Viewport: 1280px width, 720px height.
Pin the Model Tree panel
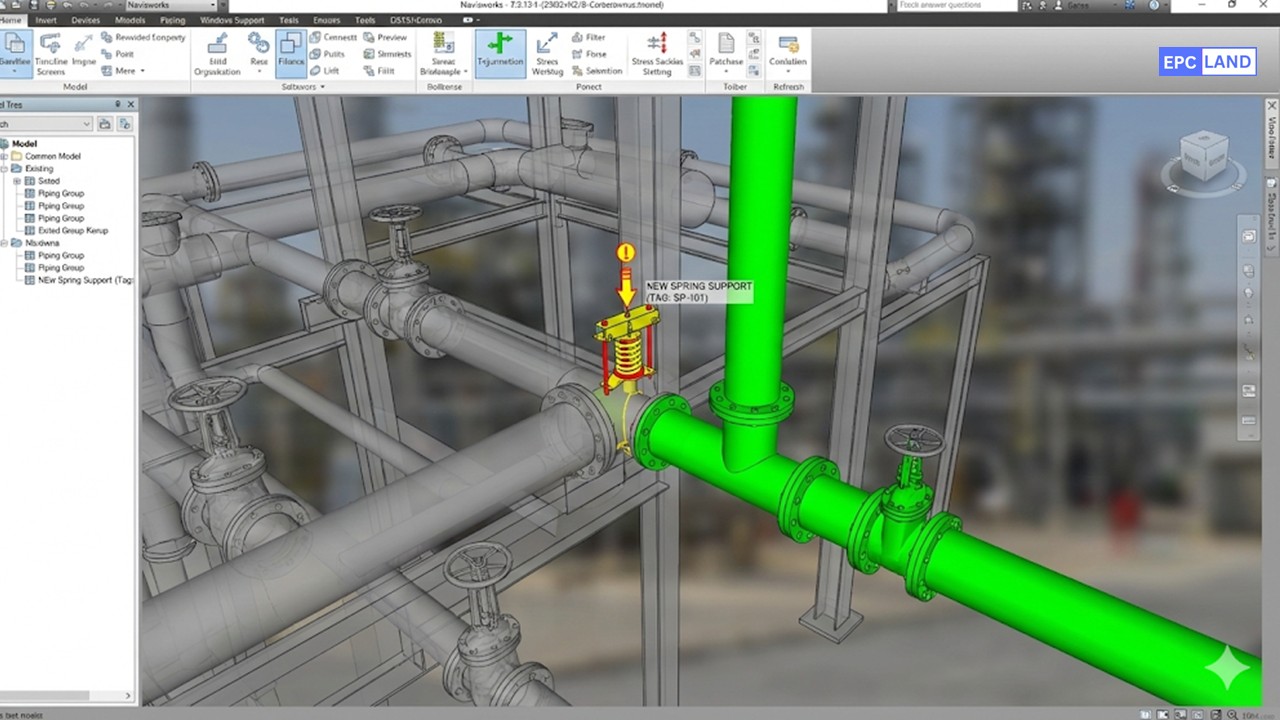[118, 104]
